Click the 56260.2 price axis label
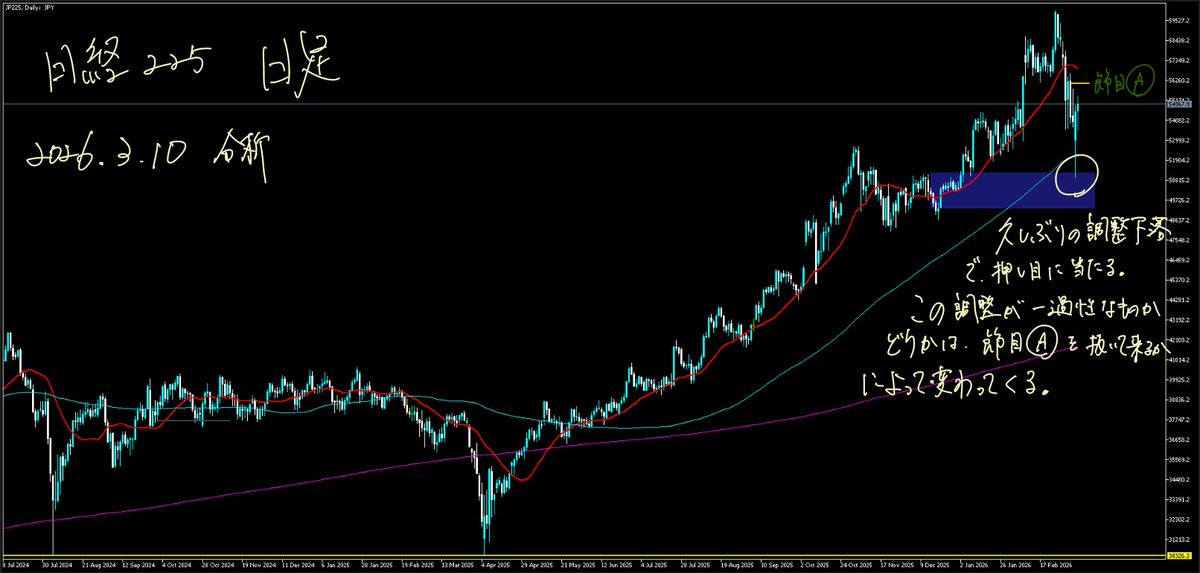 pyautogui.click(x=1180, y=81)
